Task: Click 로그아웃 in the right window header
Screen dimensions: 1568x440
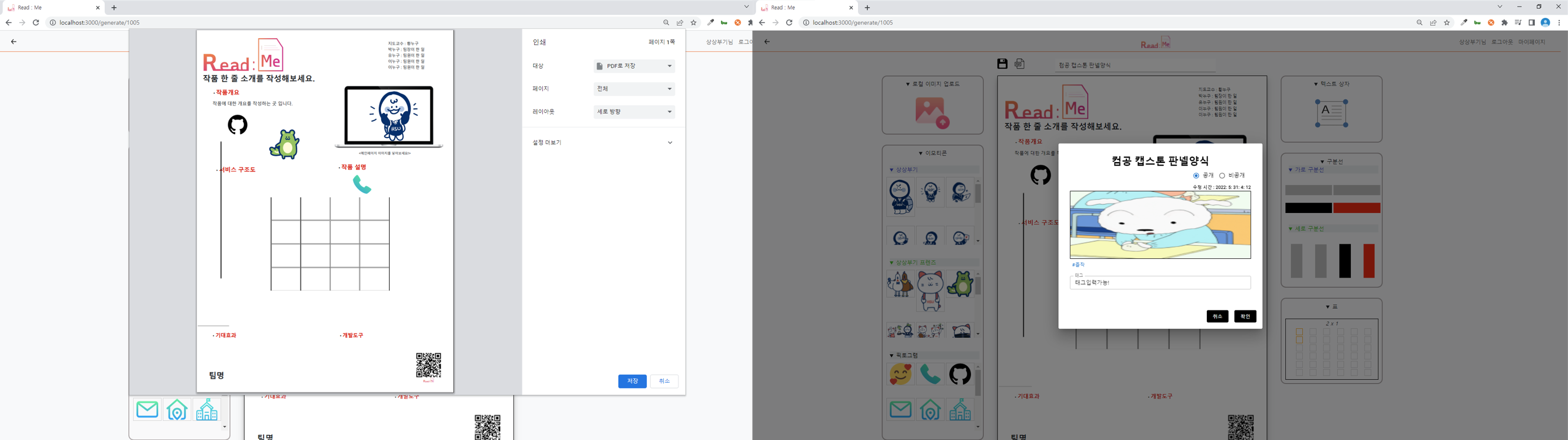Action: [x=1502, y=42]
